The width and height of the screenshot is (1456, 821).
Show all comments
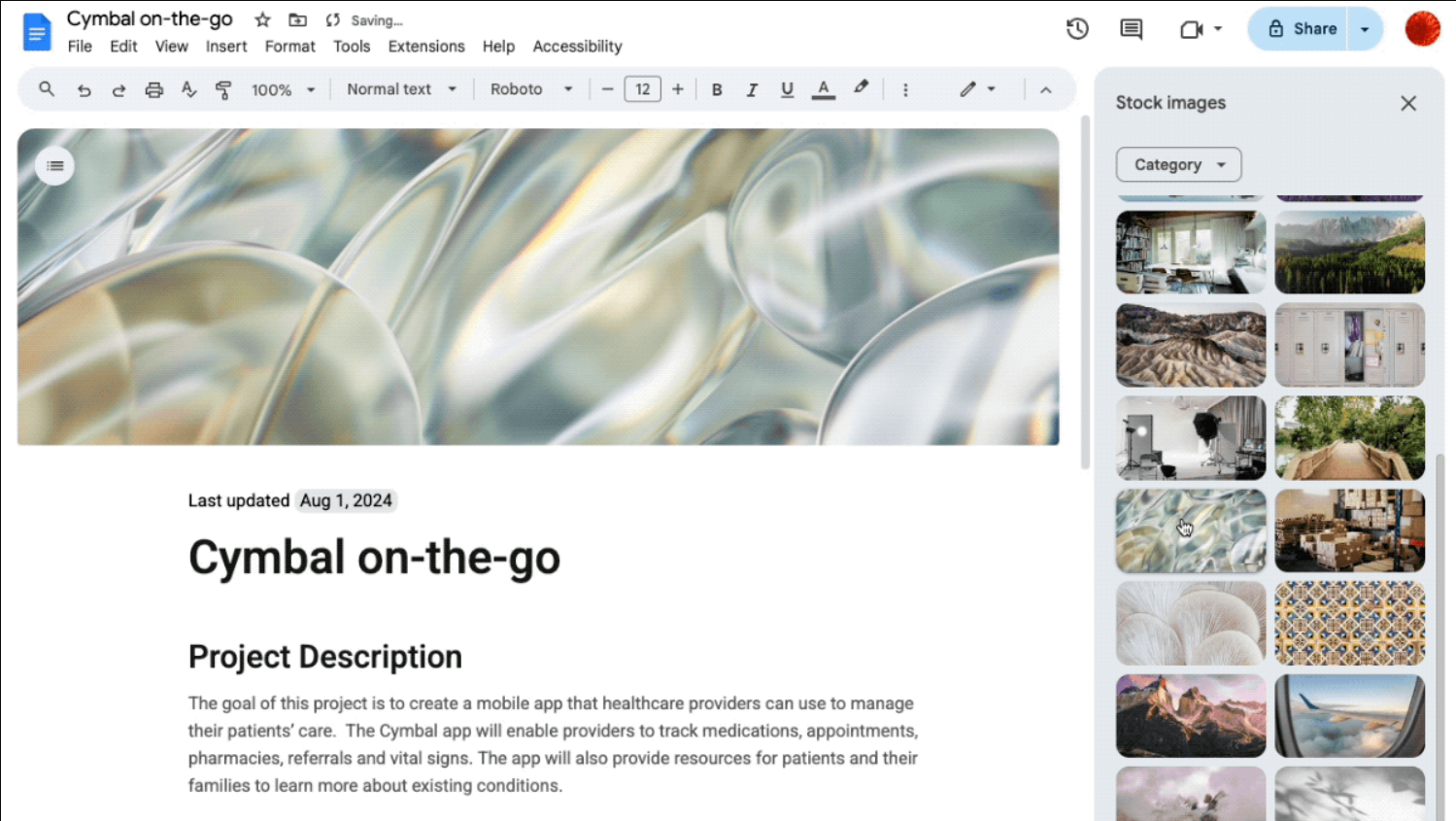1130,28
